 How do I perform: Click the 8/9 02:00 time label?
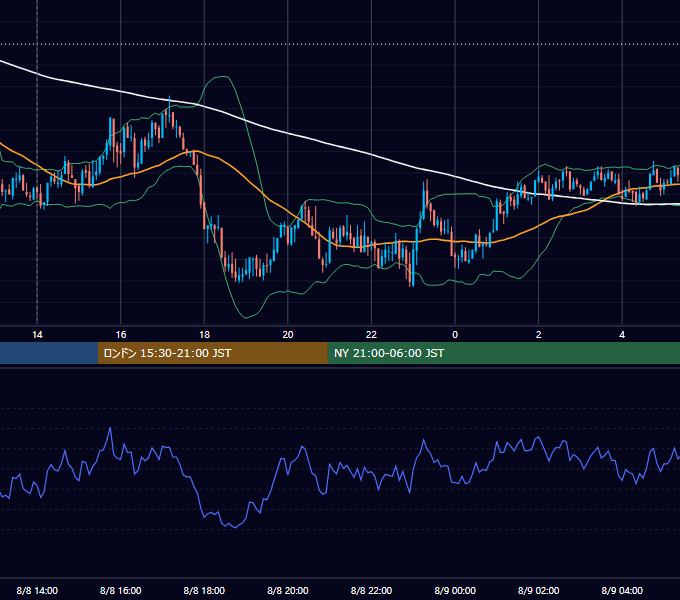[539, 590]
